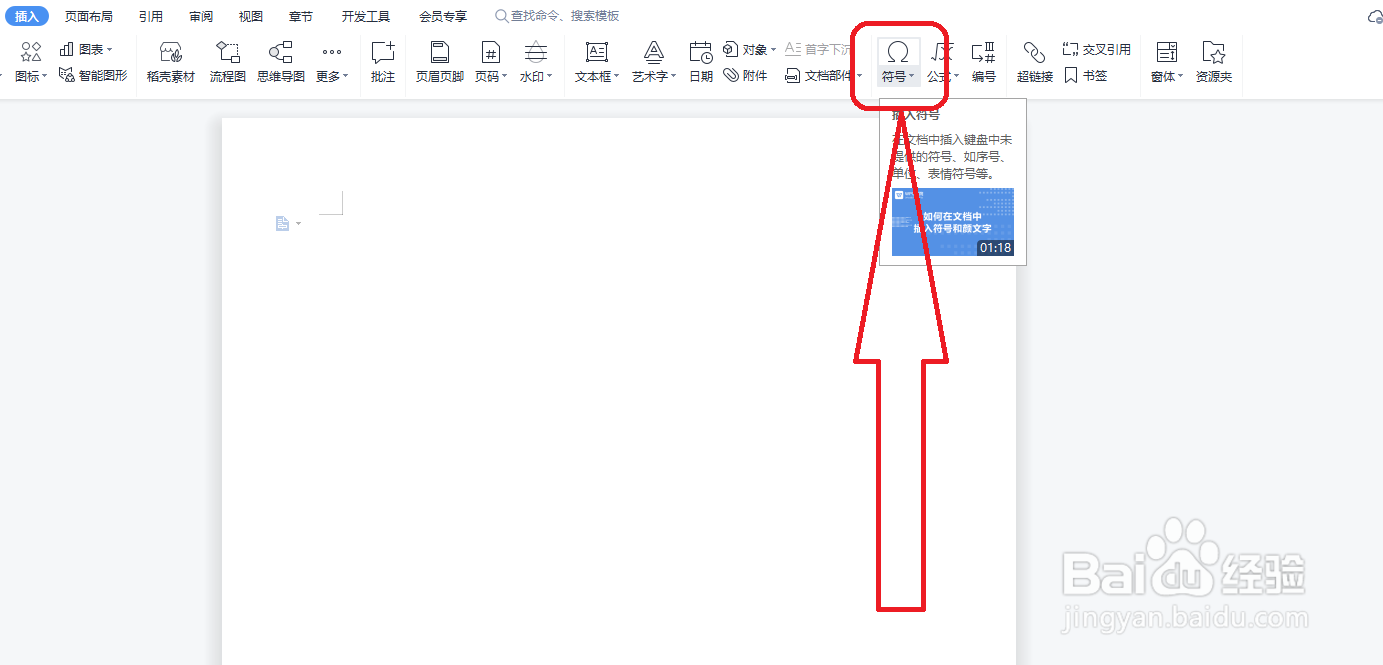This screenshot has height=665, width=1383.
Task: Insert a 交叉引用 cross reference
Action: pos(1096,49)
